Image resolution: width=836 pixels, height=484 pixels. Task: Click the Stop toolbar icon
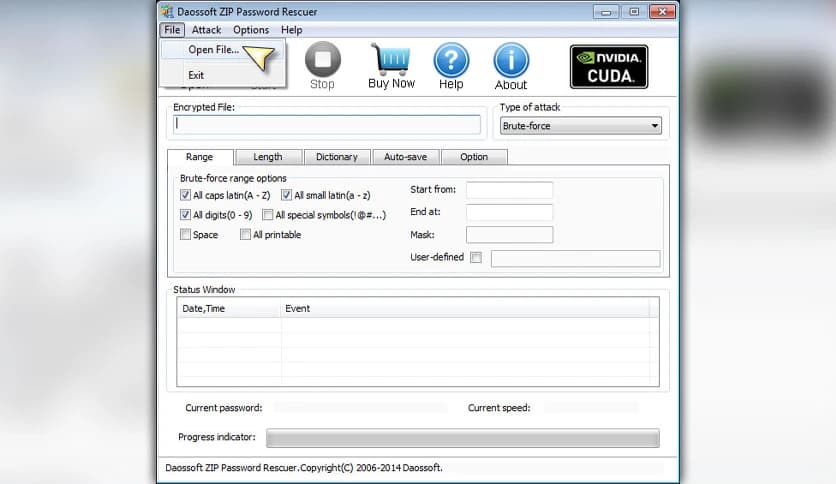pos(323,59)
